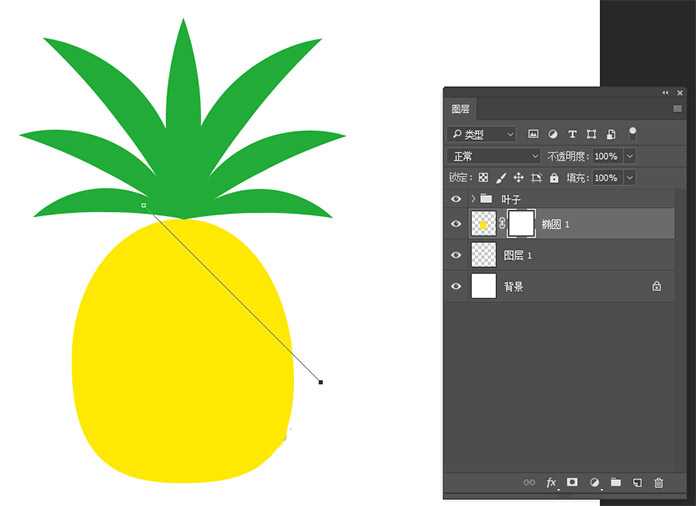Click the 椭圆 1 layer mask thumbnail
This screenshot has height=506, width=696.
[x=522, y=224]
